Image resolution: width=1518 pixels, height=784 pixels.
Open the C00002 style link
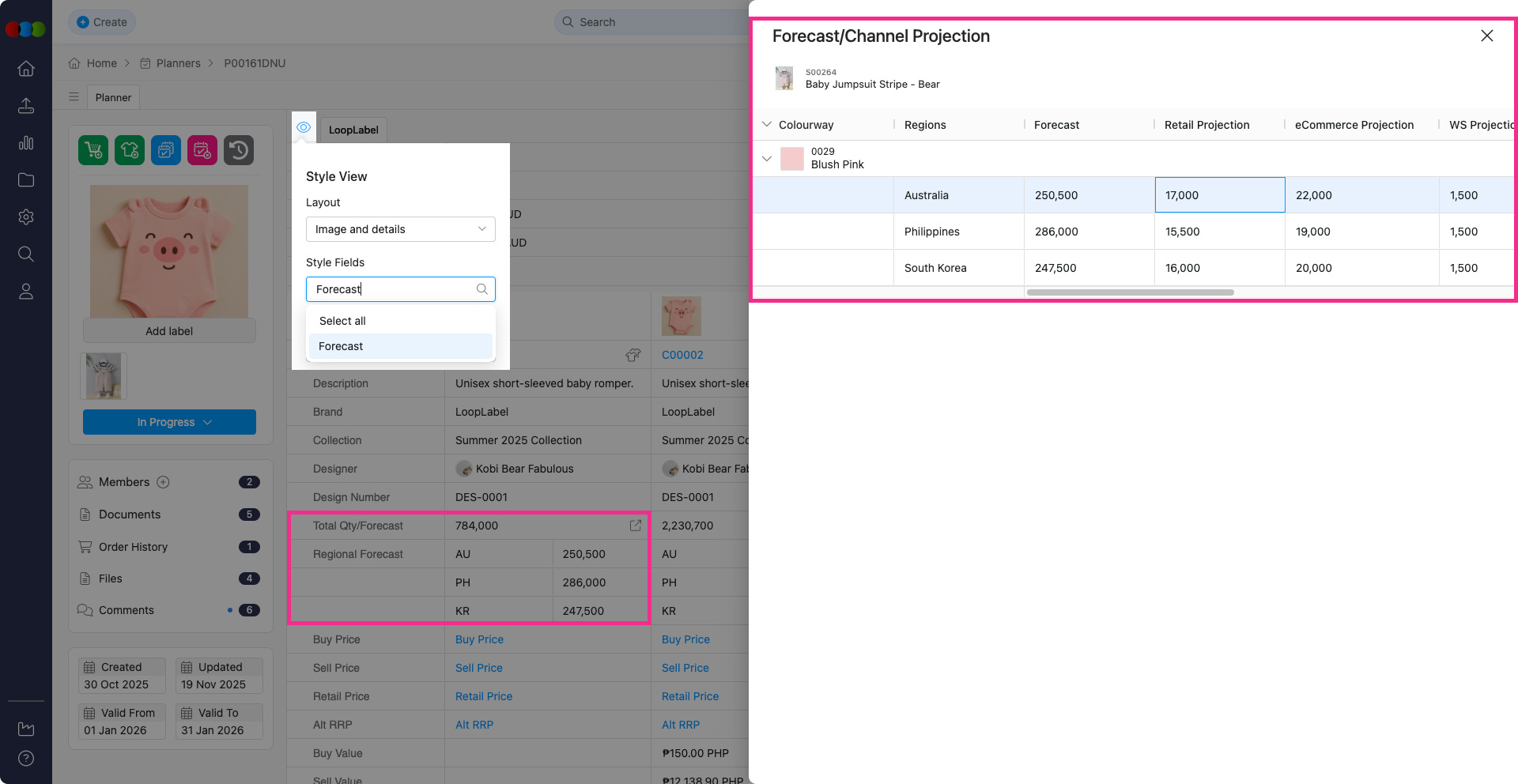[682, 355]
